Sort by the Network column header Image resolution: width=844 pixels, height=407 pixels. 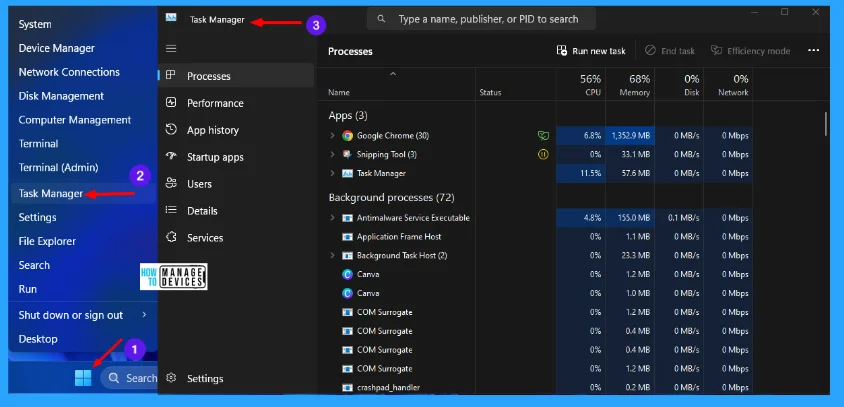pos(728,85)
